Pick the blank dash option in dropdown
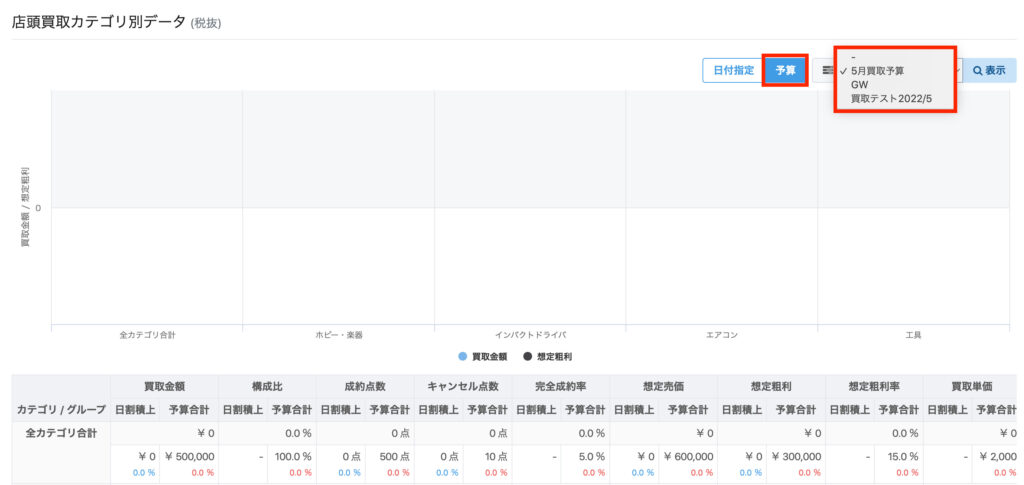Image resolution: width=1024 pixels, height=485 pixels. (853, 57)
